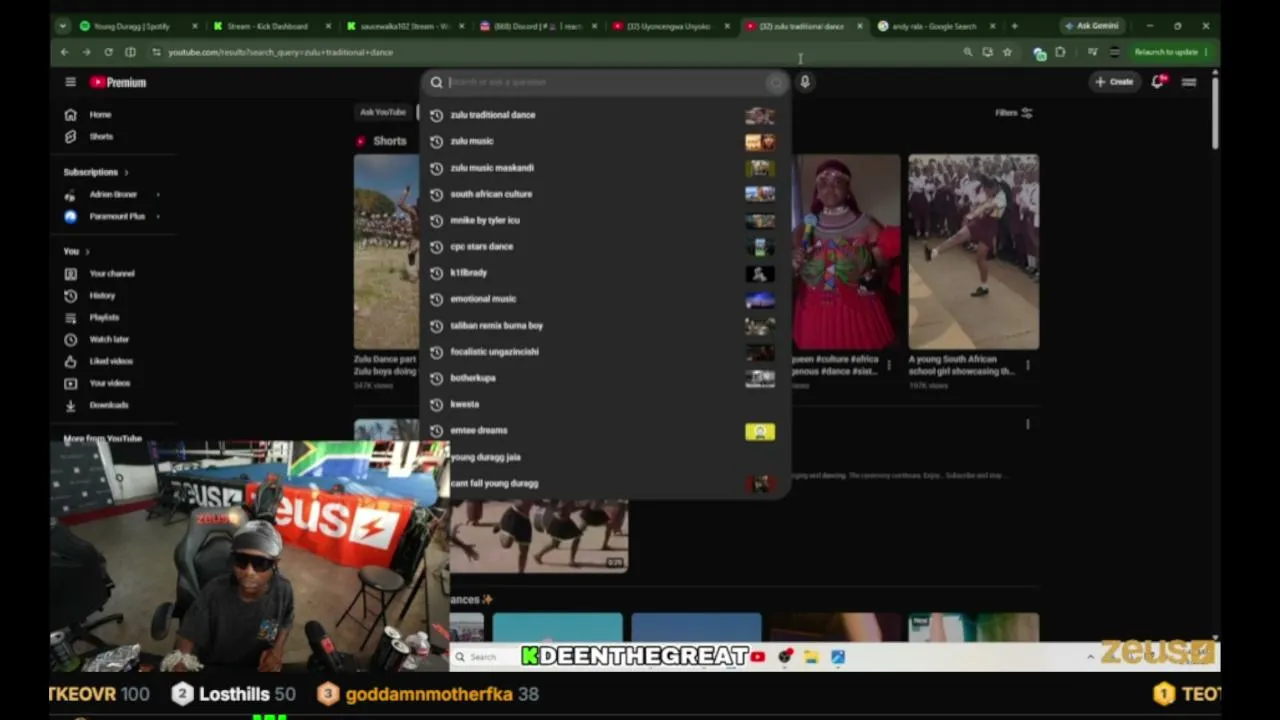Click the voice search microphone icon
Viewport: 1280px width, 720px height.
pyautogui.click(x=805, y=82)
